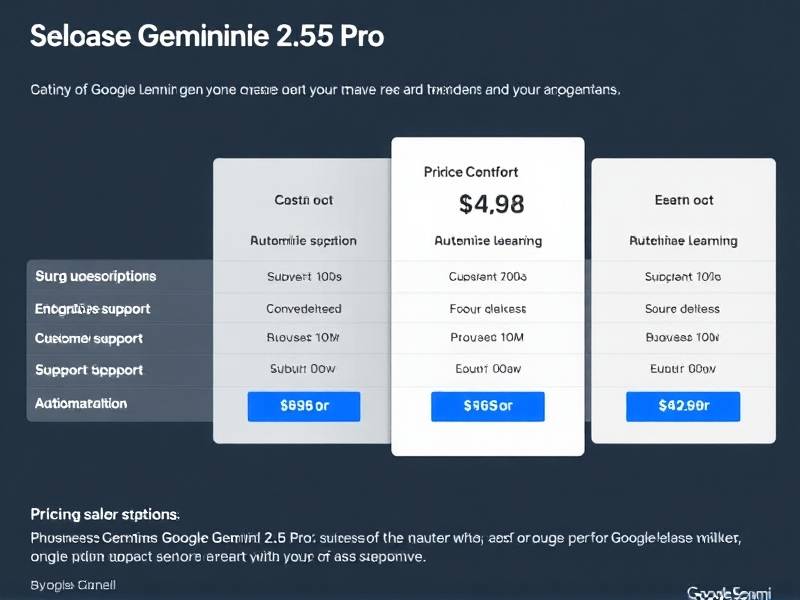The height and width of the screenshot is (600, 800).
Task: Click "Rutehiiae Leaming" in the right card
Action: pyautogui.click(x=683, y=241)
